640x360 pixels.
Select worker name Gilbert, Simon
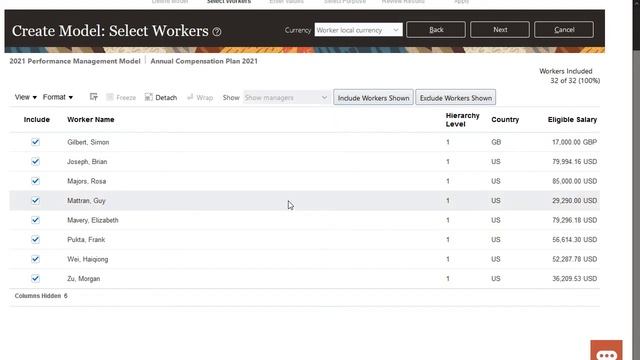click(88, 142)
